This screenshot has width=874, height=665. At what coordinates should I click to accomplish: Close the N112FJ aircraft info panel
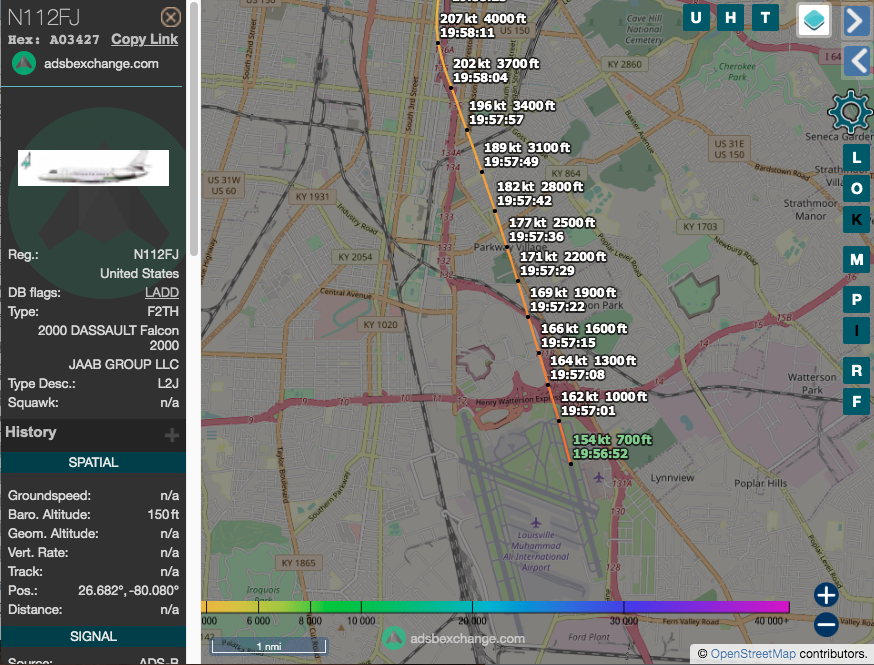tap(171, 17)
